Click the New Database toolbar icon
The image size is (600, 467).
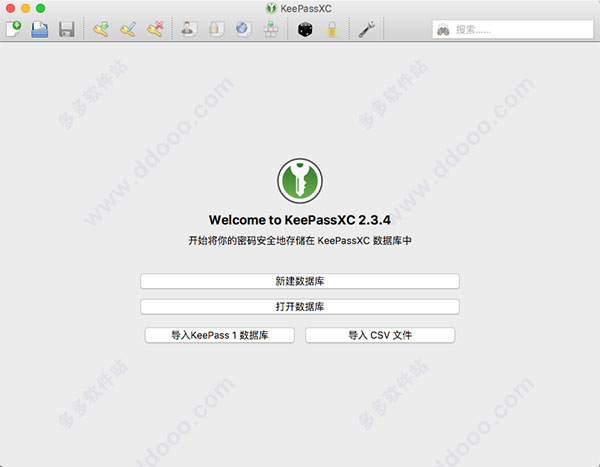pos(13,29)
